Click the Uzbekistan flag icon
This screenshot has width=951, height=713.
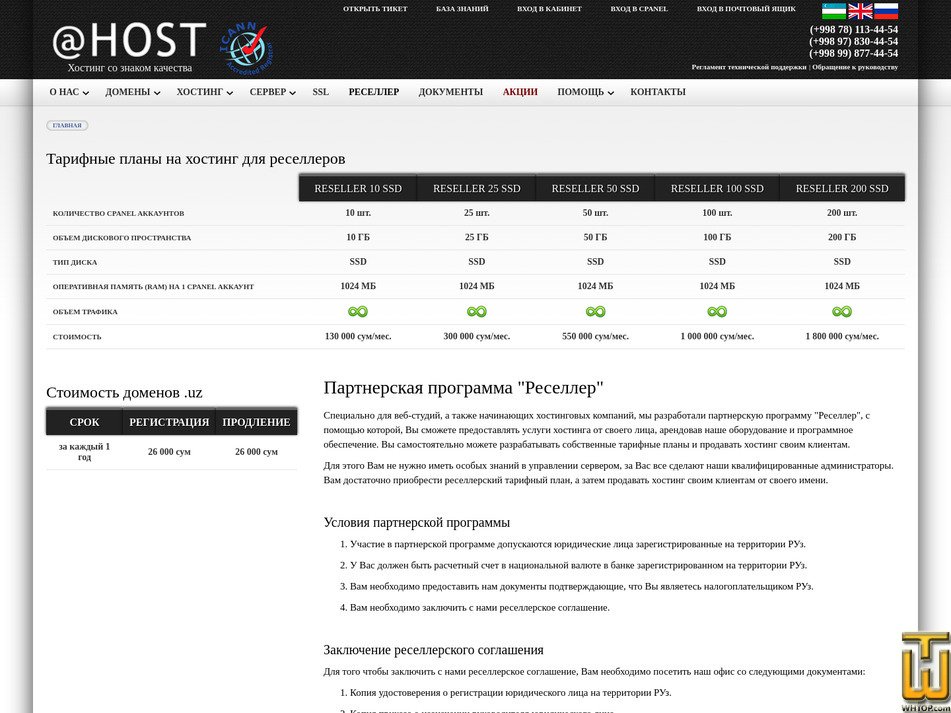click(x=834, y=10)
